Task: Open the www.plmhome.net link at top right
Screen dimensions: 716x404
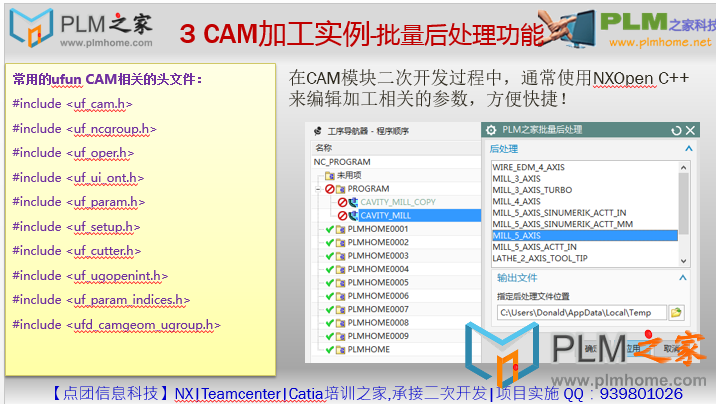Action: click(x=660, y=42)
